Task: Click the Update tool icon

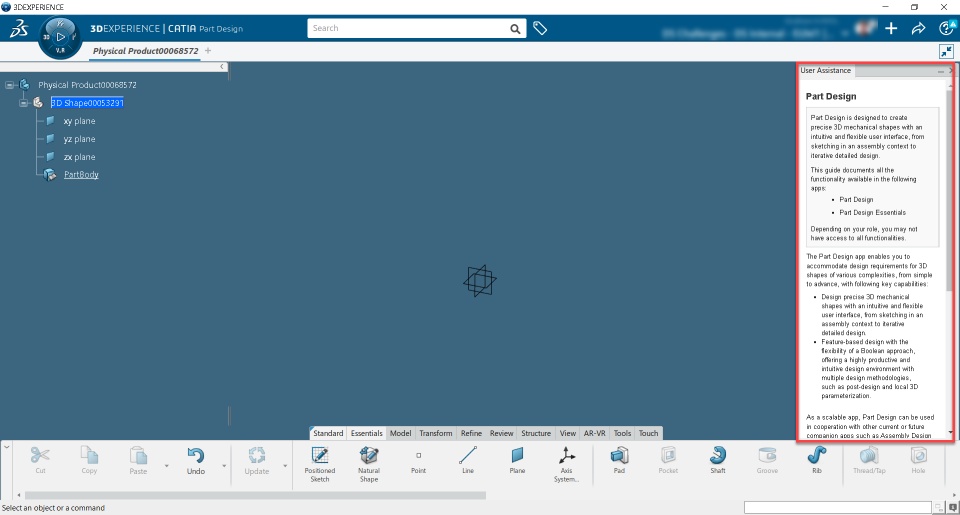Action: coord(257,456)
